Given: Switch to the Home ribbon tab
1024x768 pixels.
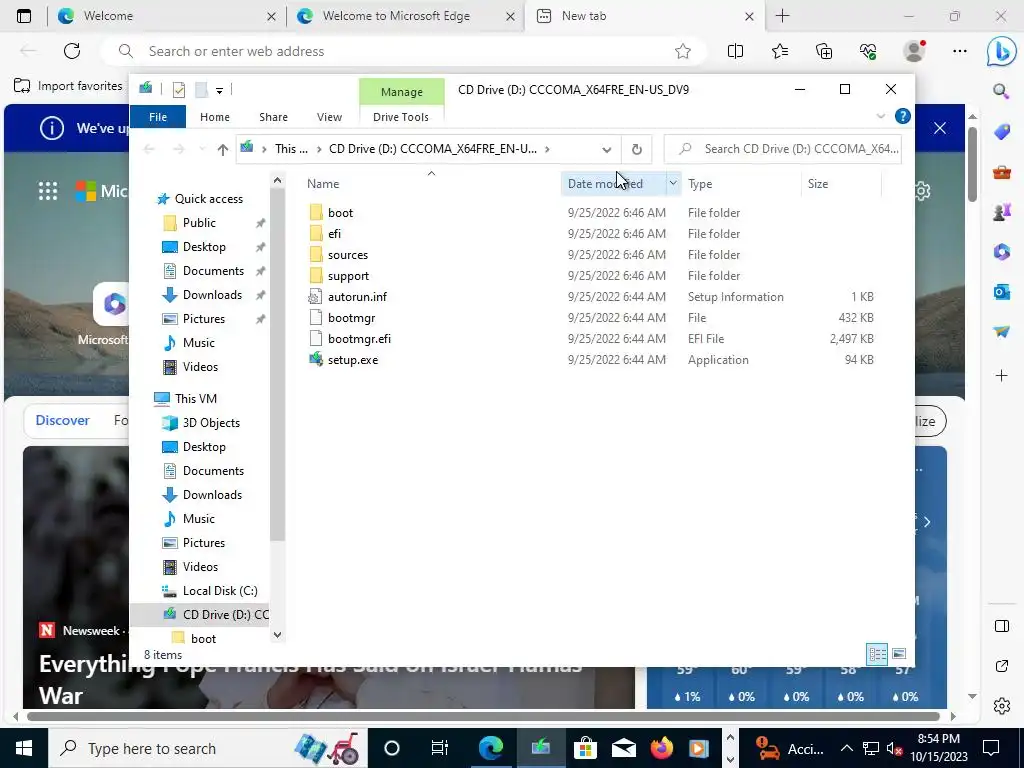Looking at the screenshot, I should pos(214,117).
